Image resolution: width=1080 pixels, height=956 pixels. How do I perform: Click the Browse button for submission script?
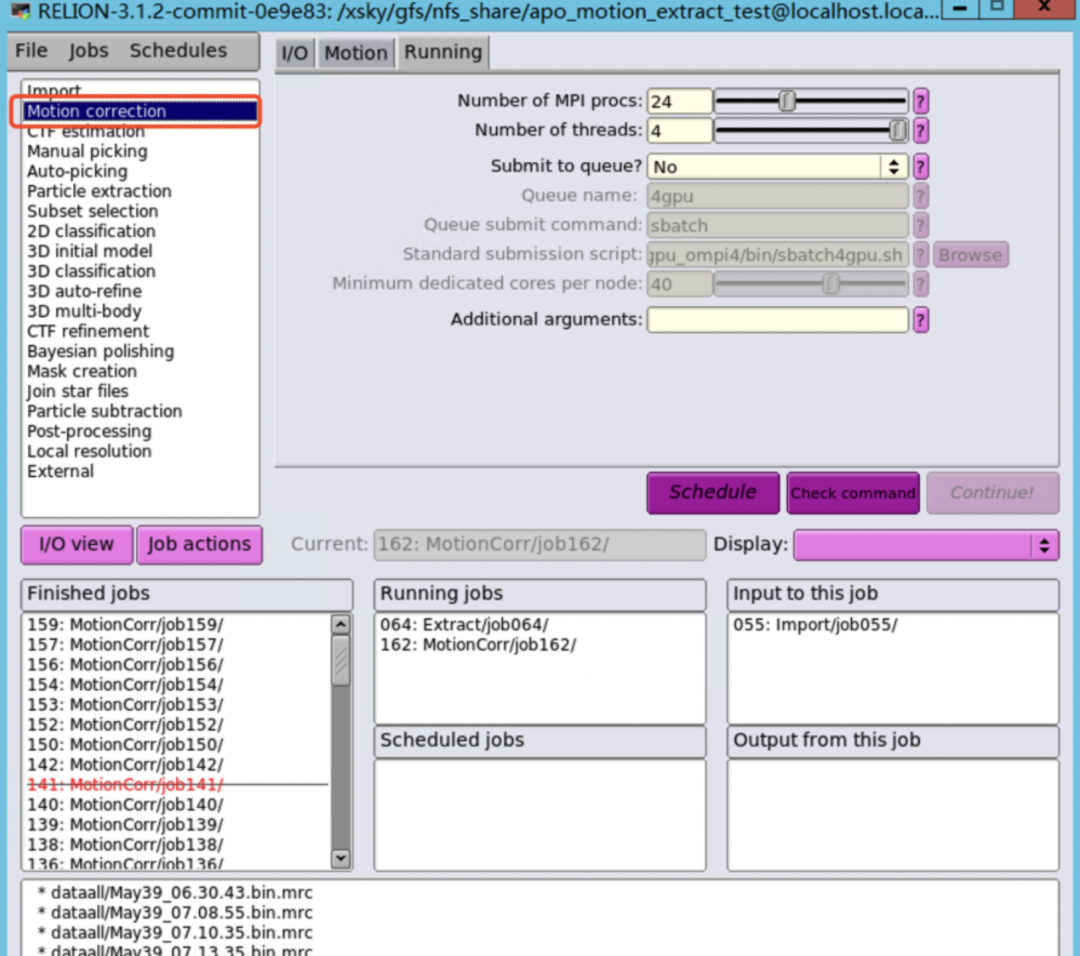click(970, 255)
